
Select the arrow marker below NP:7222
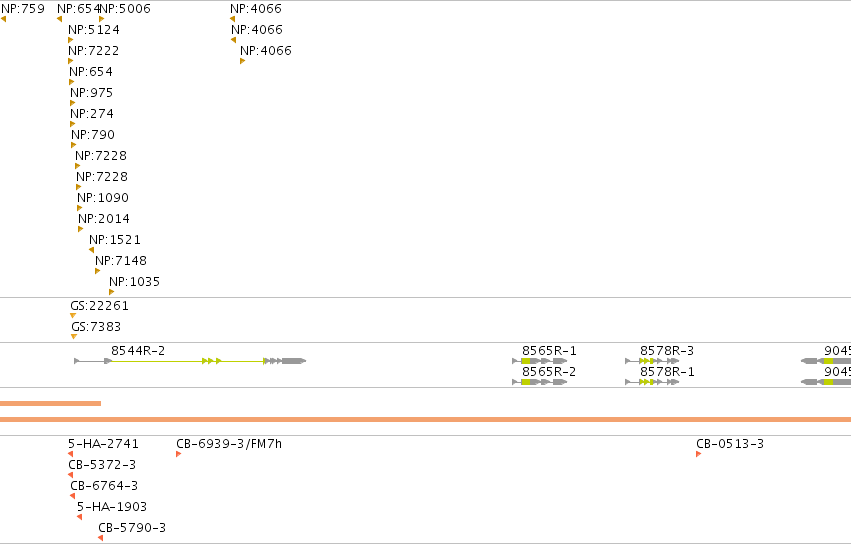(x=71, y=61)
